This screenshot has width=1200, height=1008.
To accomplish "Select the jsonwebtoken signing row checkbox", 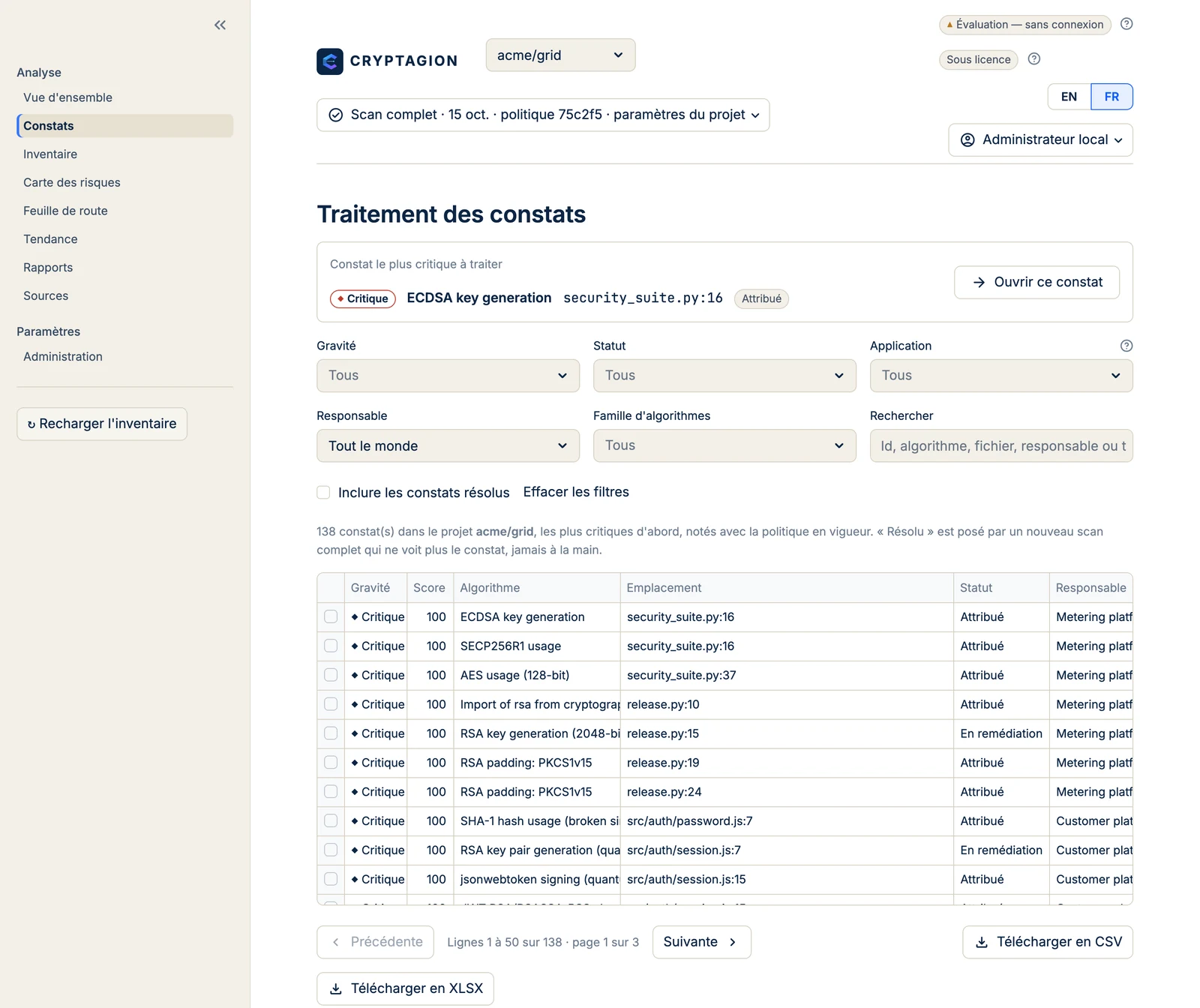I will 331,879.
